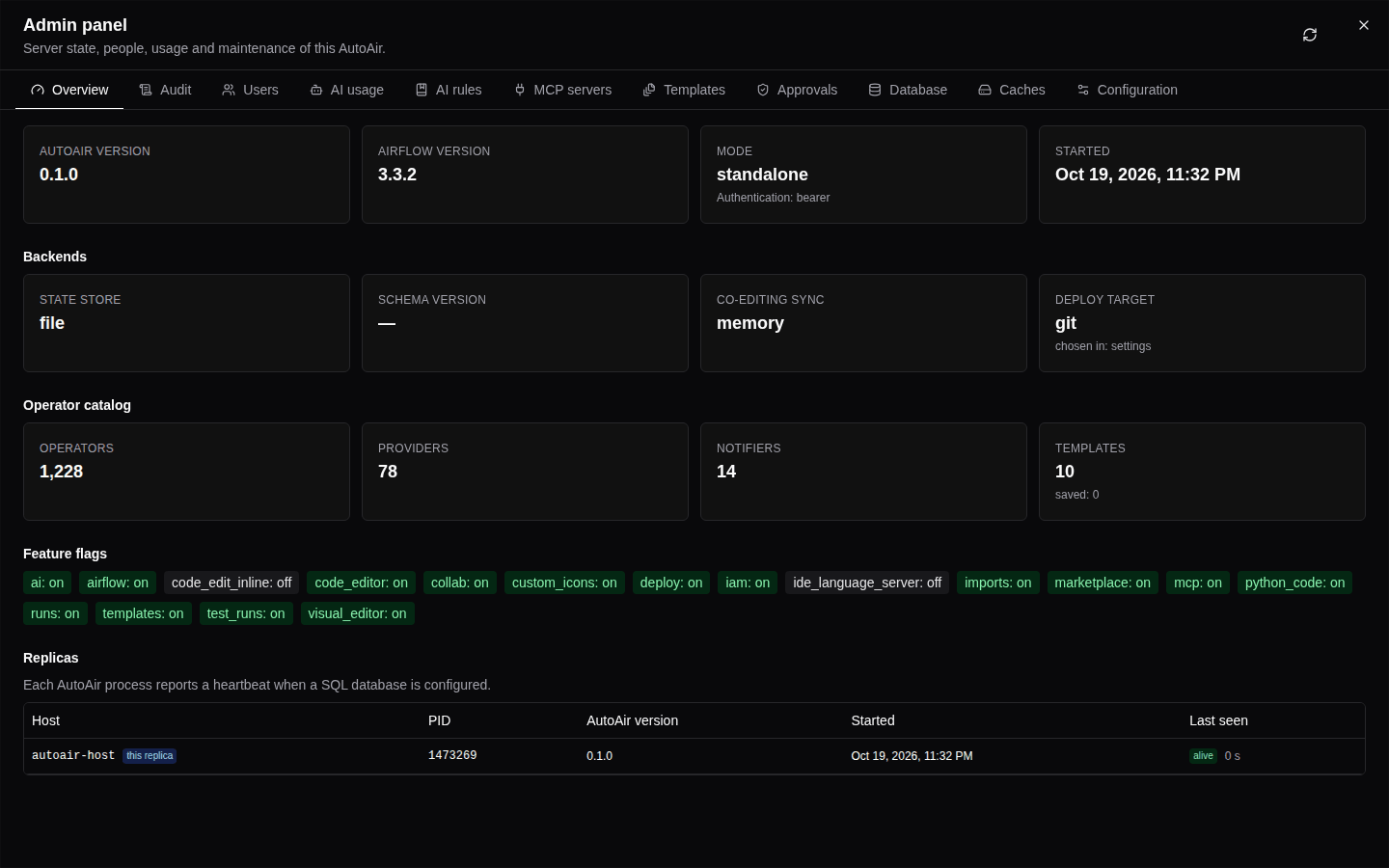The height and width of the screenshot is (868, 1389).
Task: Click the "custom_icons: on" flag
Action: (x=564, y=583)
